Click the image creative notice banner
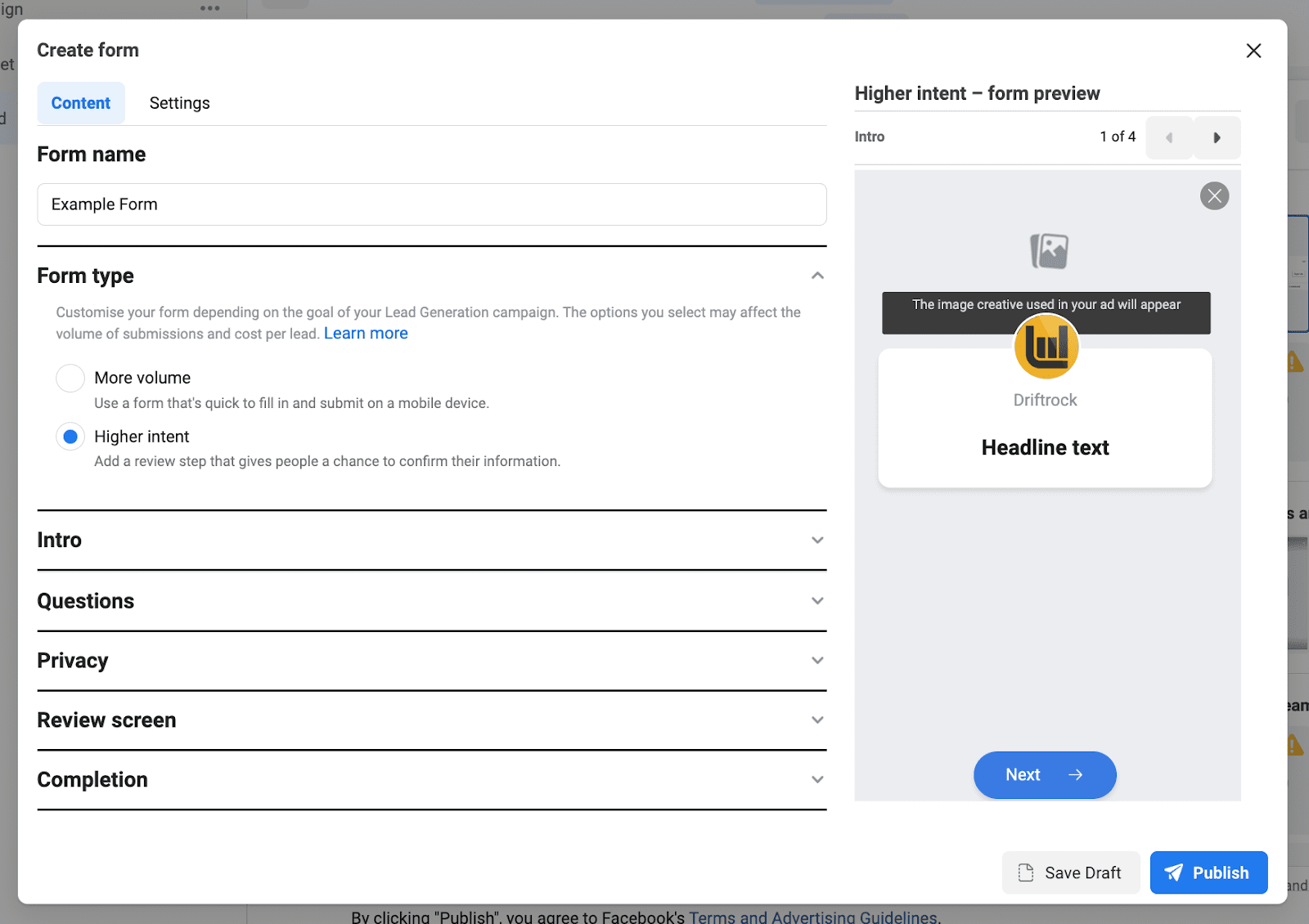 [1046, 312]
